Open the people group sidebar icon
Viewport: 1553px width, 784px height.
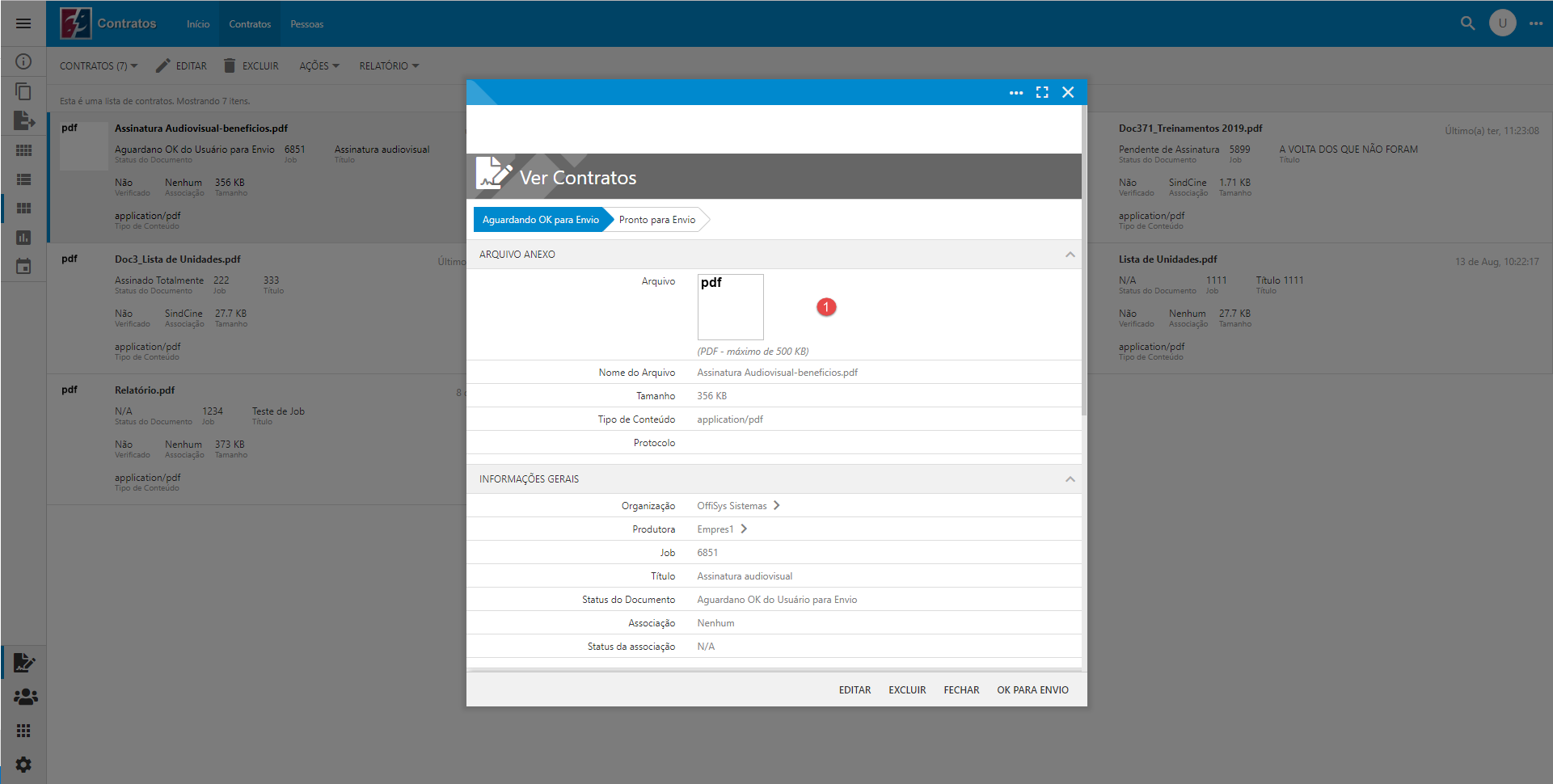tap(25, 697)
